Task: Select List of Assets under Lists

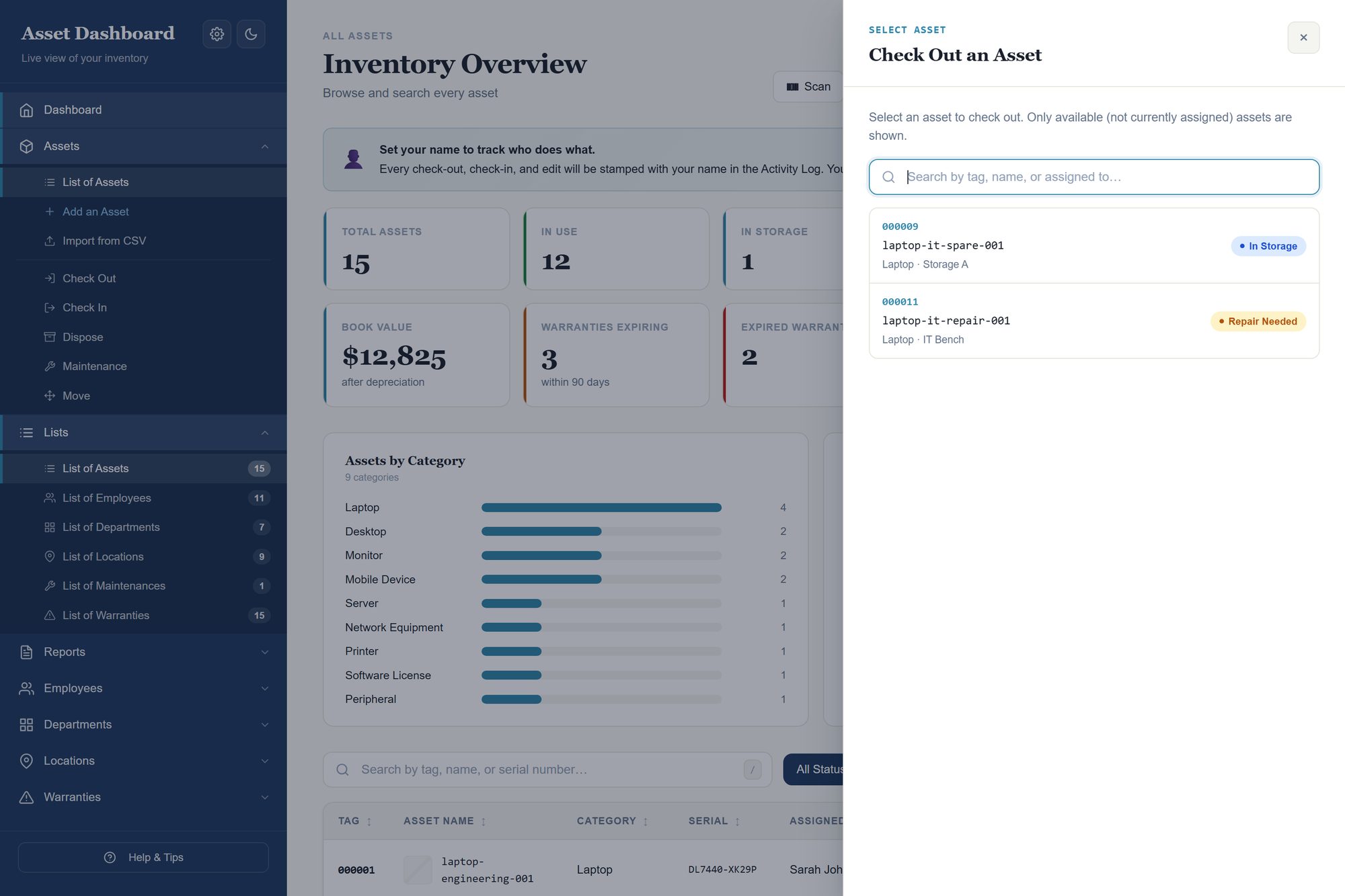Action: (144, 469)
